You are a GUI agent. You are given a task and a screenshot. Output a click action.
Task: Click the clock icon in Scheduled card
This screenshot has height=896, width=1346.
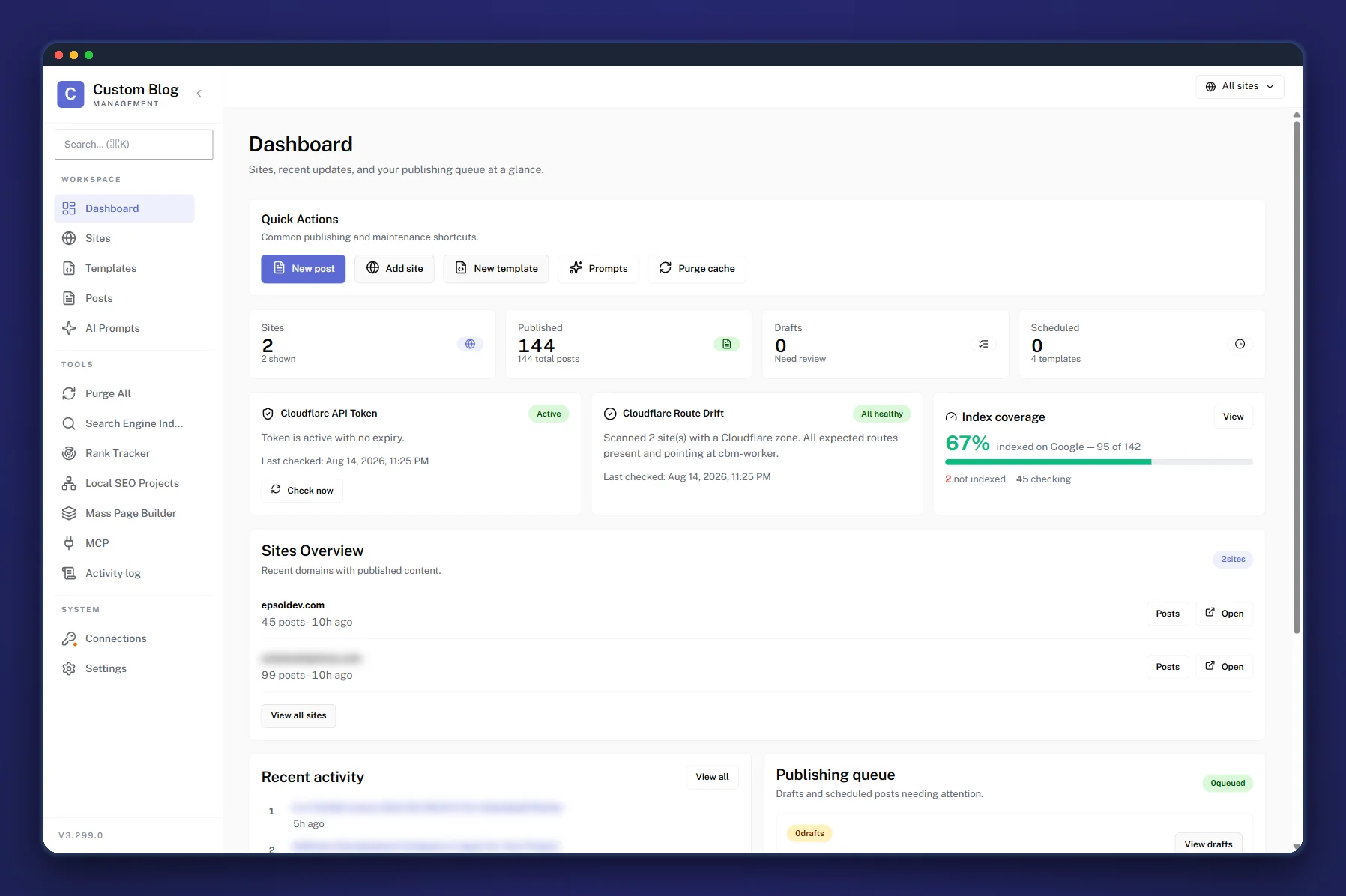1240,344
